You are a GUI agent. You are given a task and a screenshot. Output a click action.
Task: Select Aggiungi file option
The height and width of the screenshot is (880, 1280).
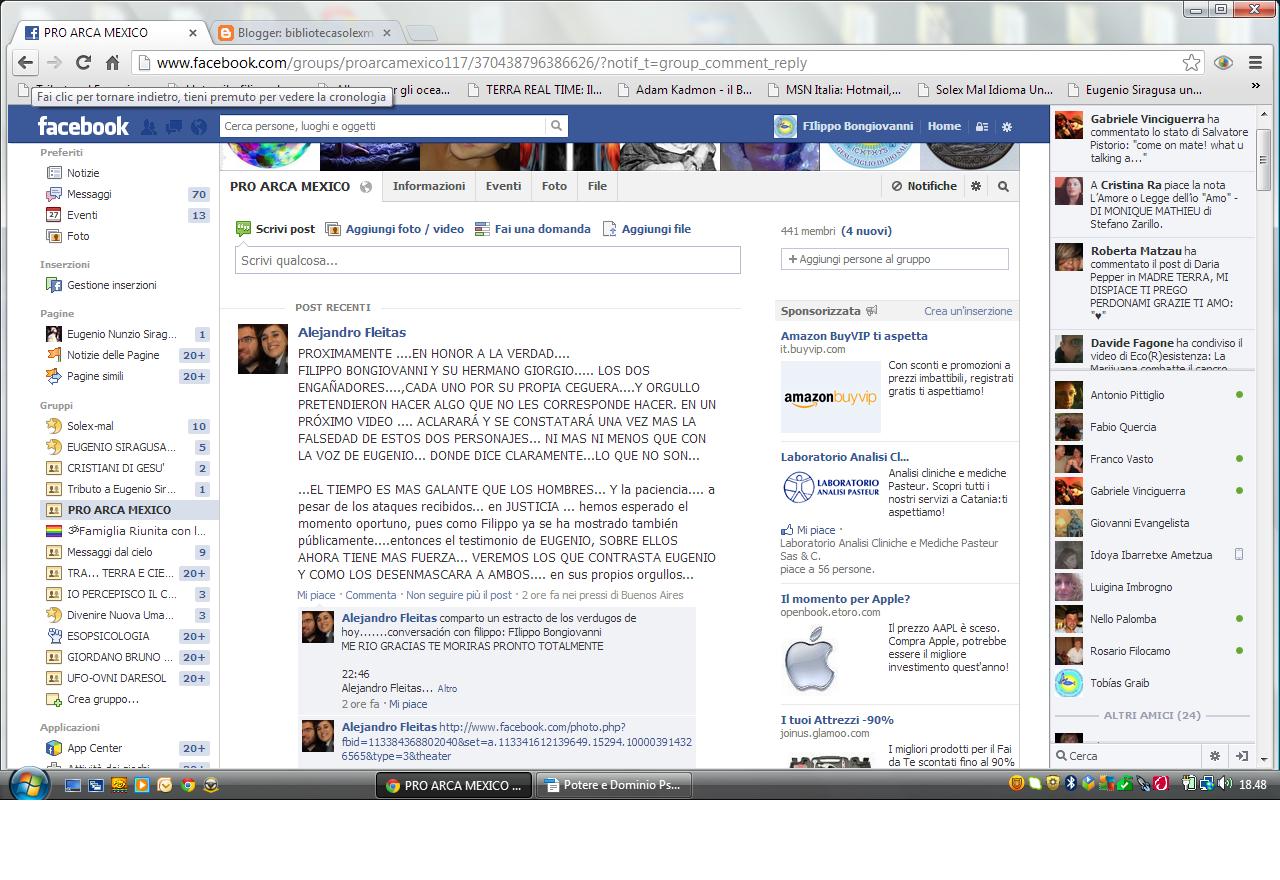pyautogui.click(x=646, y=229)
